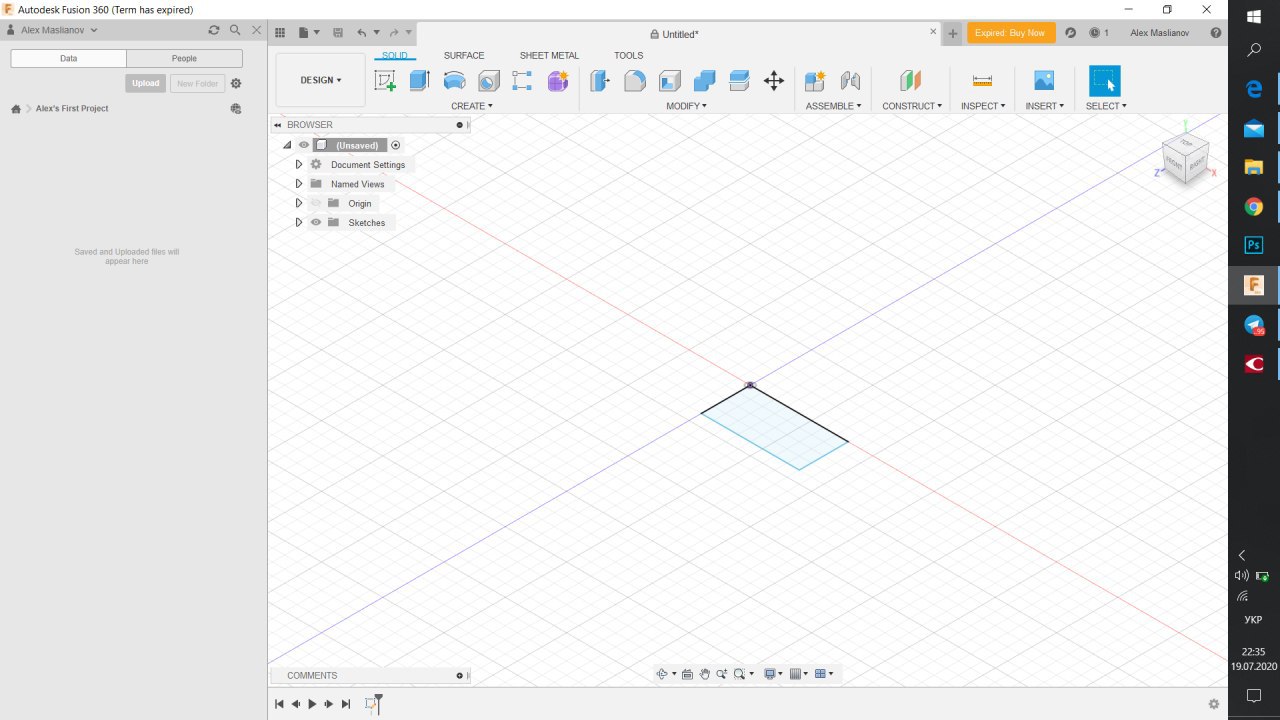Screen dimensions: 1280x720
Task: Search in the data panel
Action: point(235,30)
